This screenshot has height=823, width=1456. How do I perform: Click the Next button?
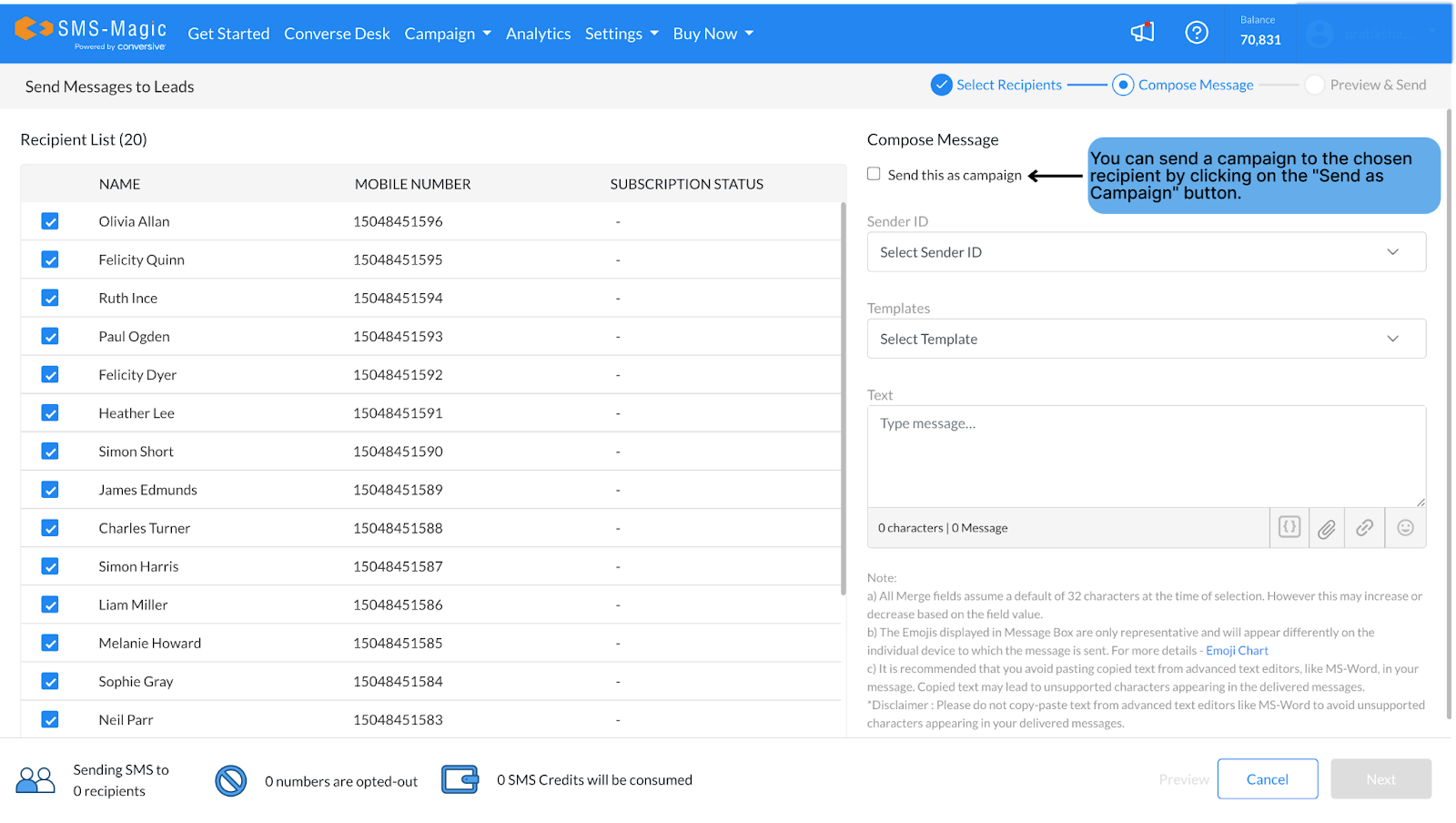1380,779
